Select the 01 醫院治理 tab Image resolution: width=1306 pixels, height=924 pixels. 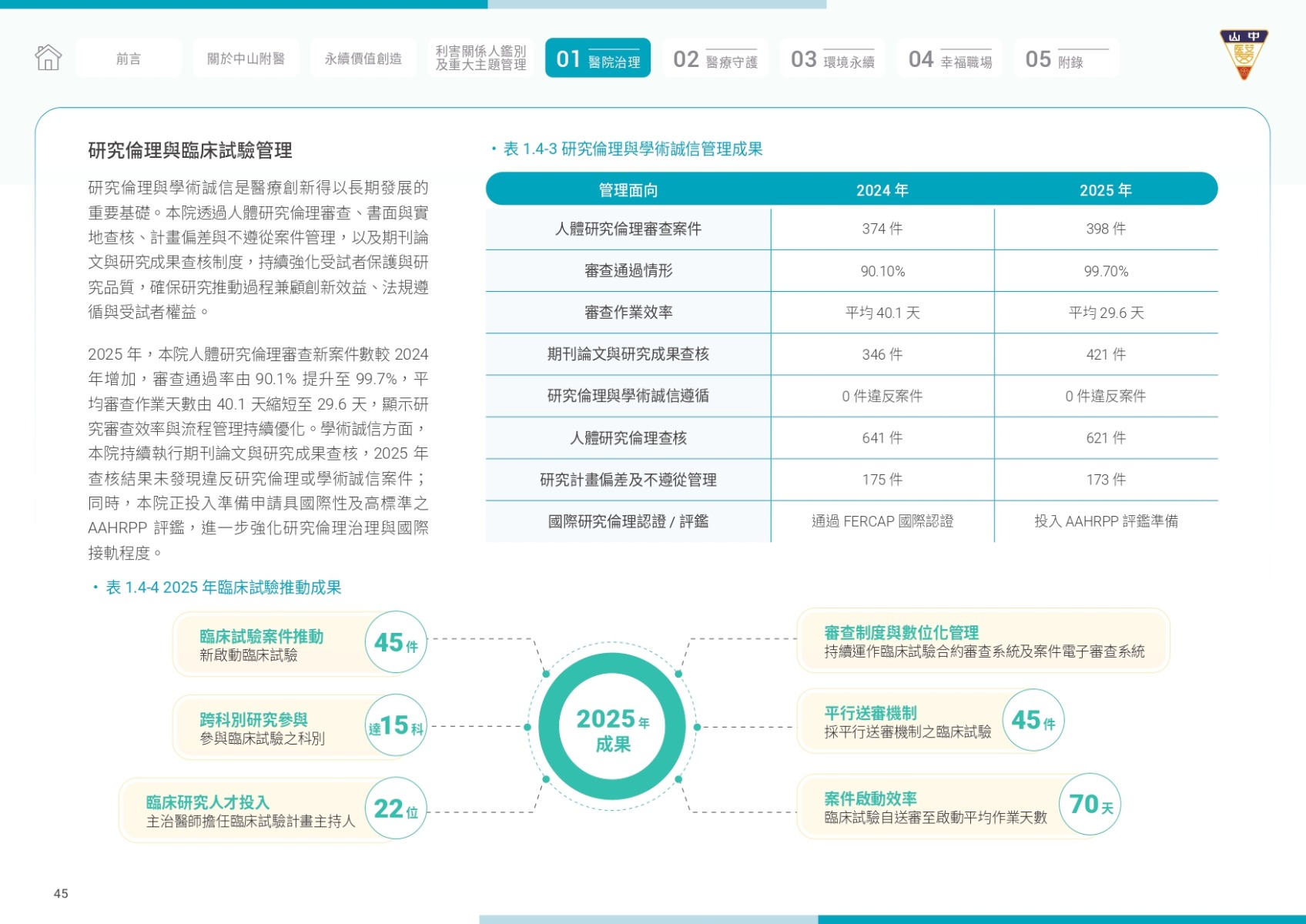pyautogui.click(x=598, y=59)
